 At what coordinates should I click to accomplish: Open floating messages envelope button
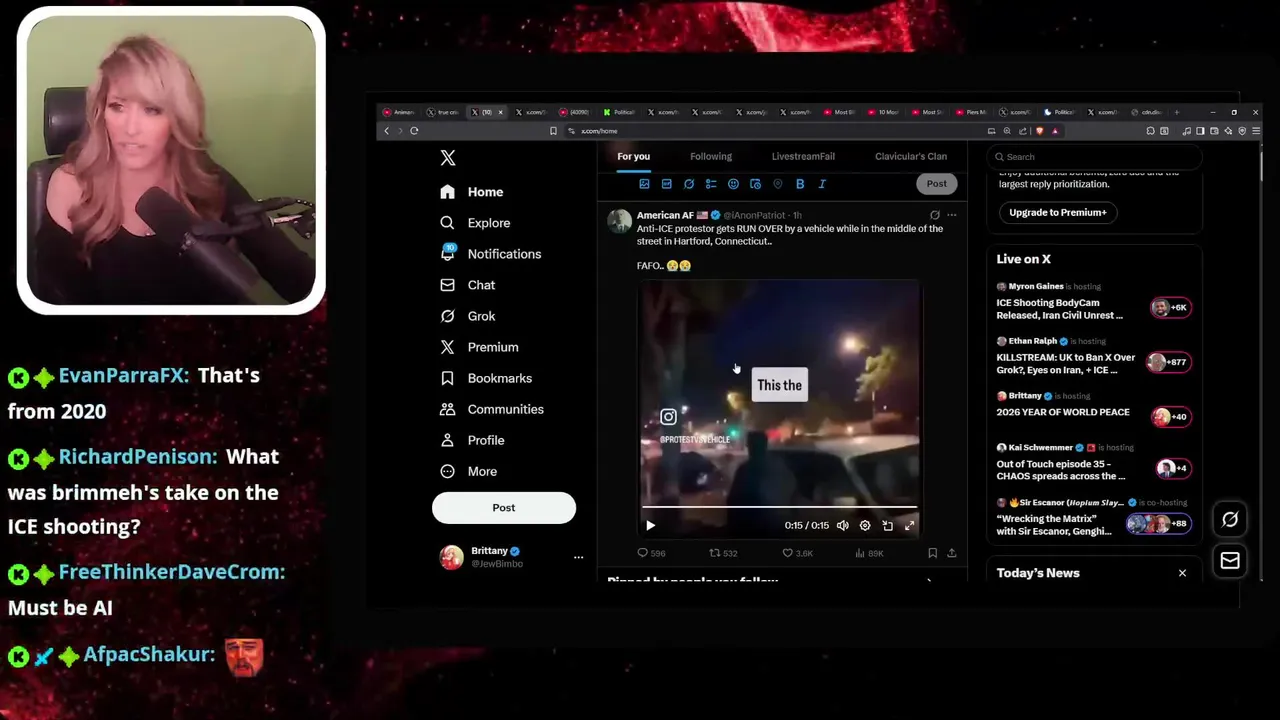(x=1230, y=561)
